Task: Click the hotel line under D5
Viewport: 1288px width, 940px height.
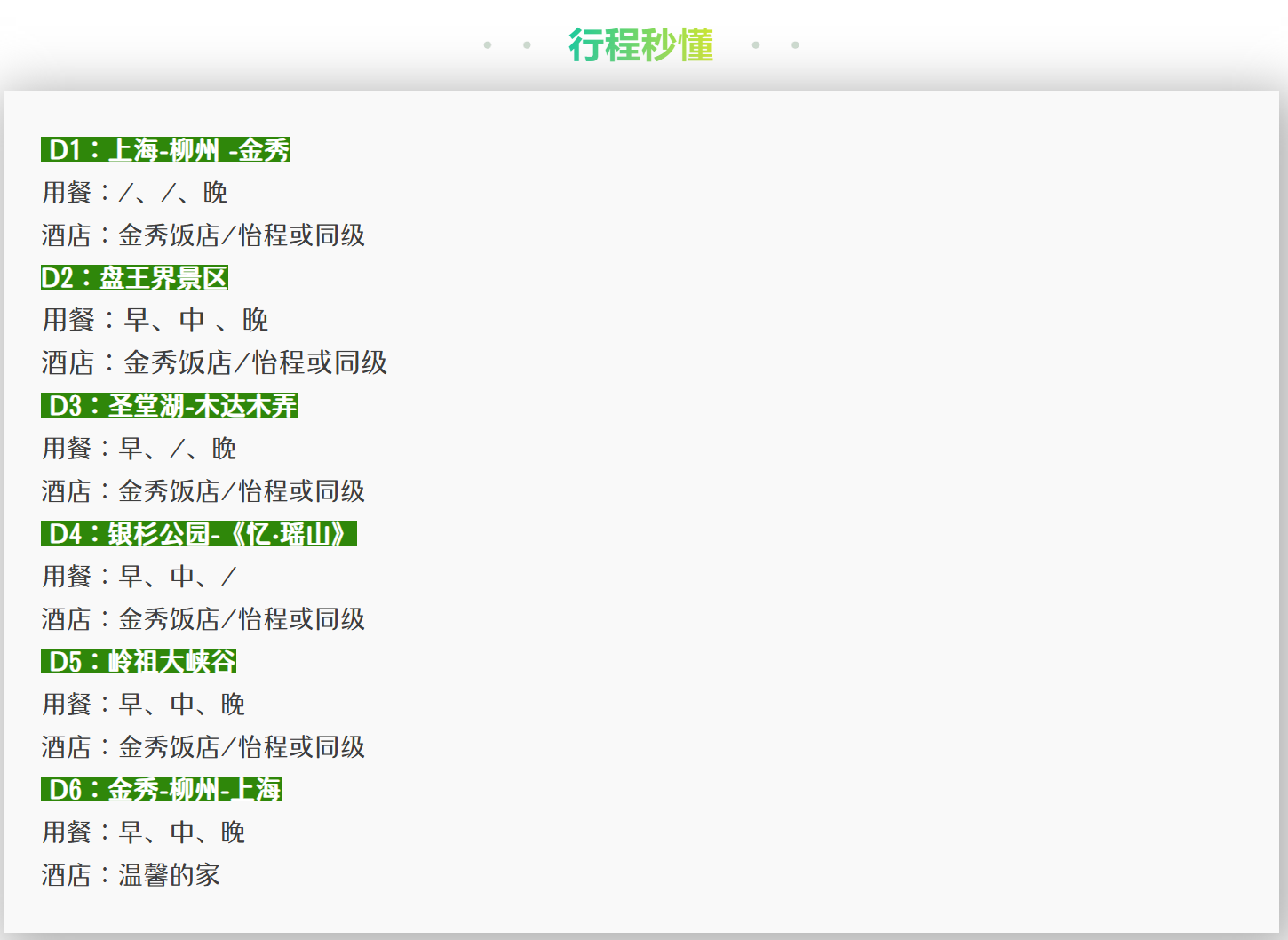Action: coord(203,747)
